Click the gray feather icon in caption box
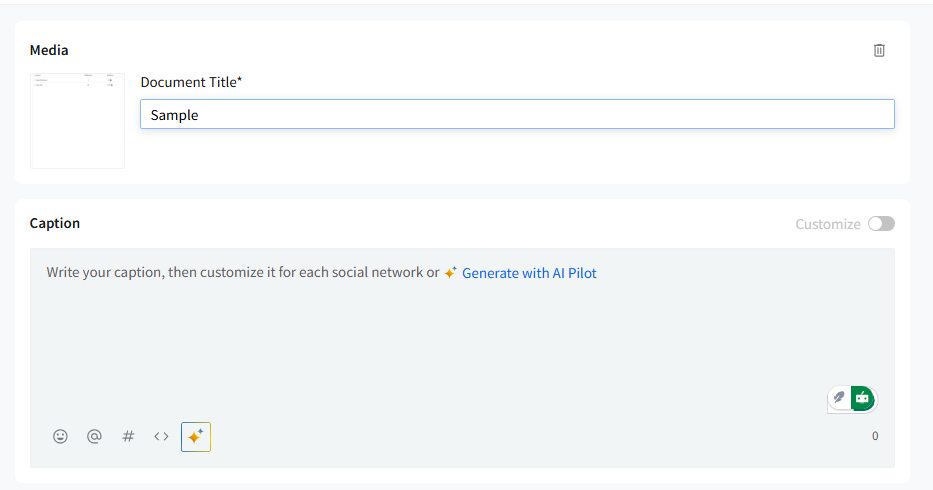Image resolution: width=933 pixels, height=490 pixels. pos(840,398)
